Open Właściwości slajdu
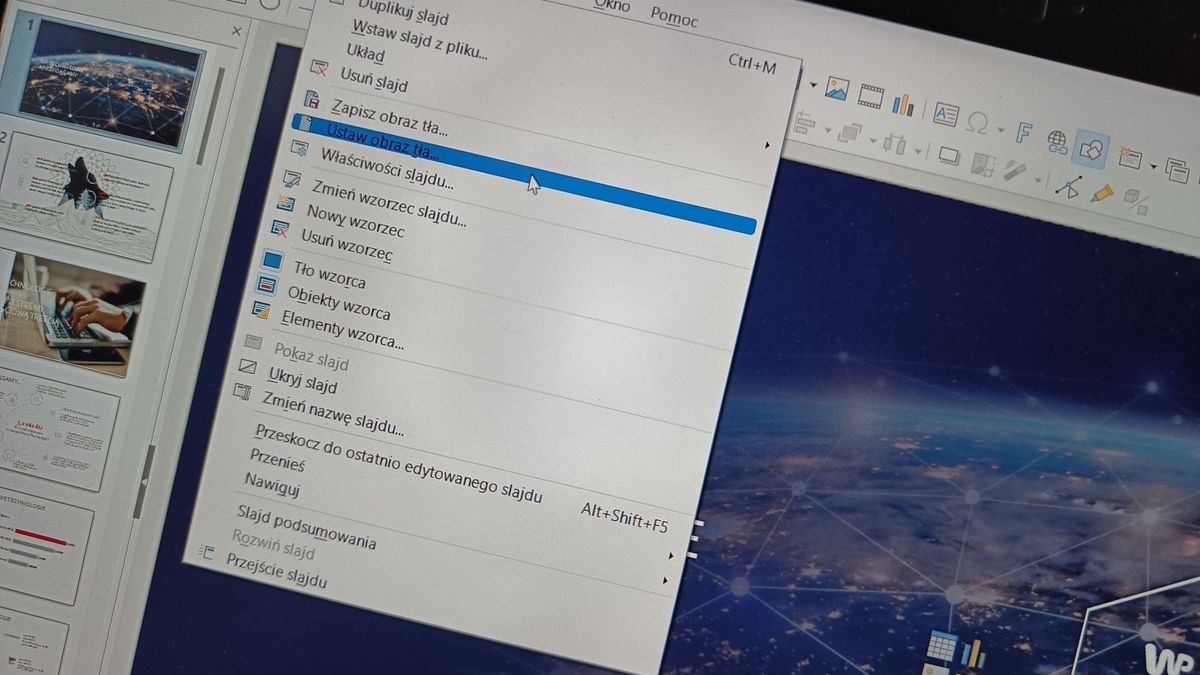 click(387, 169)
